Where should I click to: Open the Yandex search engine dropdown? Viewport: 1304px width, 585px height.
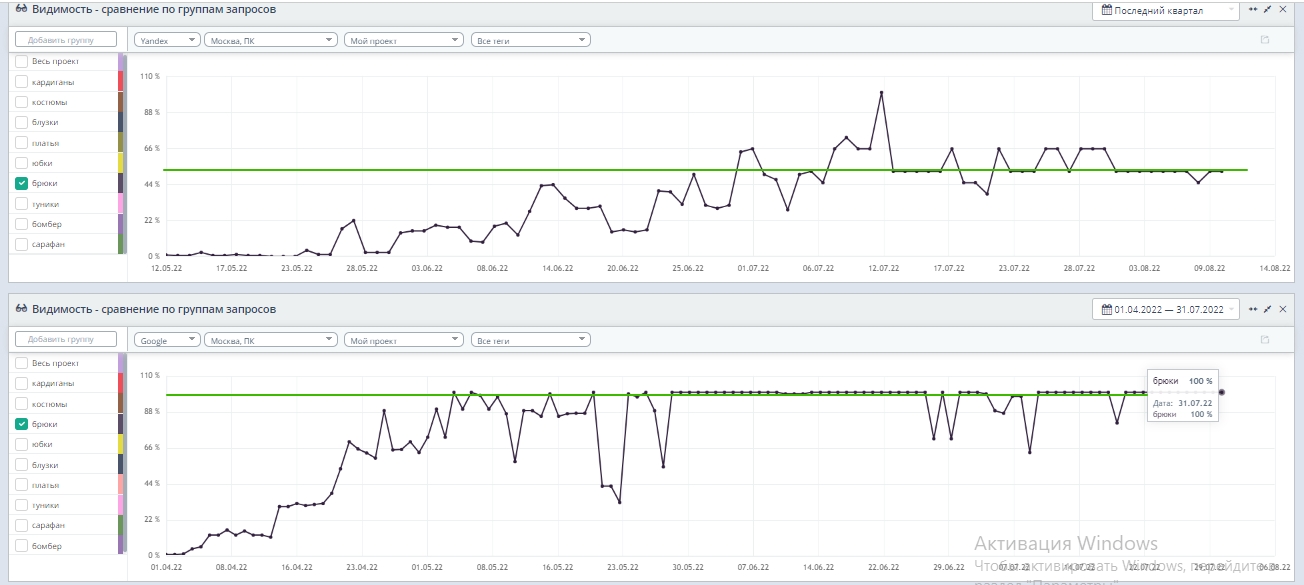(x=166, y=40)
